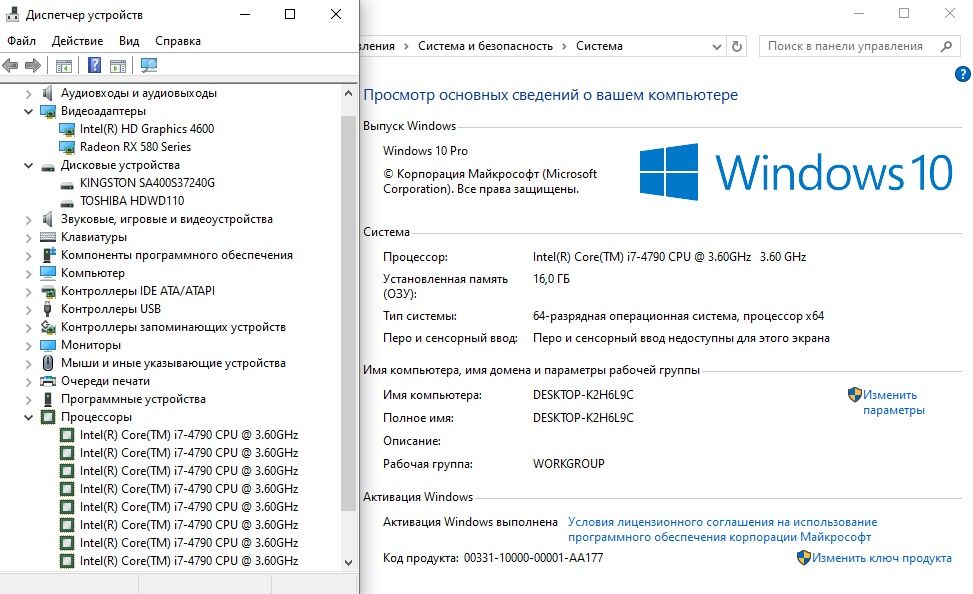Collapse the Процессоры node
The image size is (973, 594).
[29, 418]
